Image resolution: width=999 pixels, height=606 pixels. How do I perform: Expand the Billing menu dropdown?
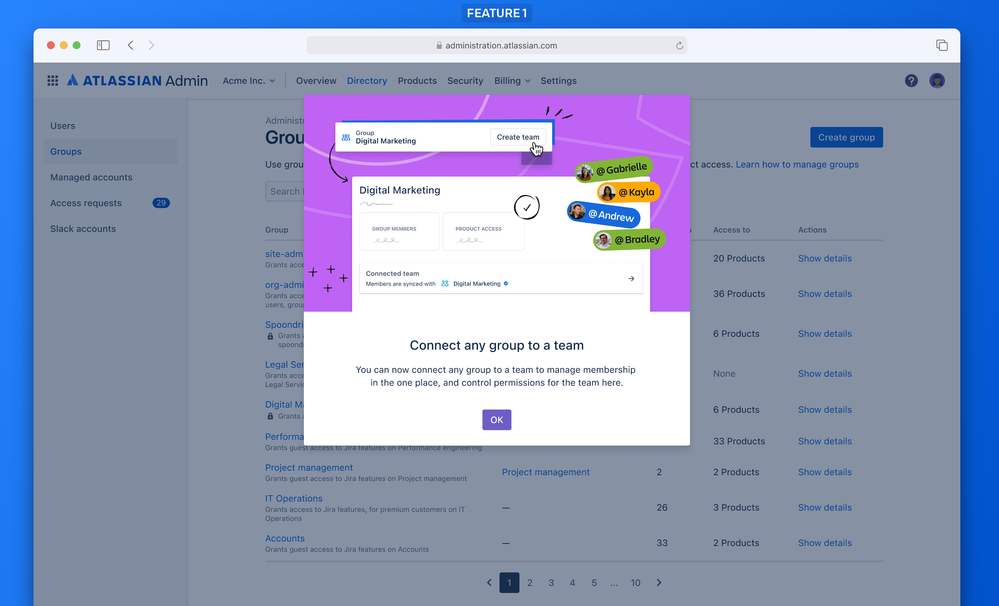pyautogui.click(x=512, y=81)
